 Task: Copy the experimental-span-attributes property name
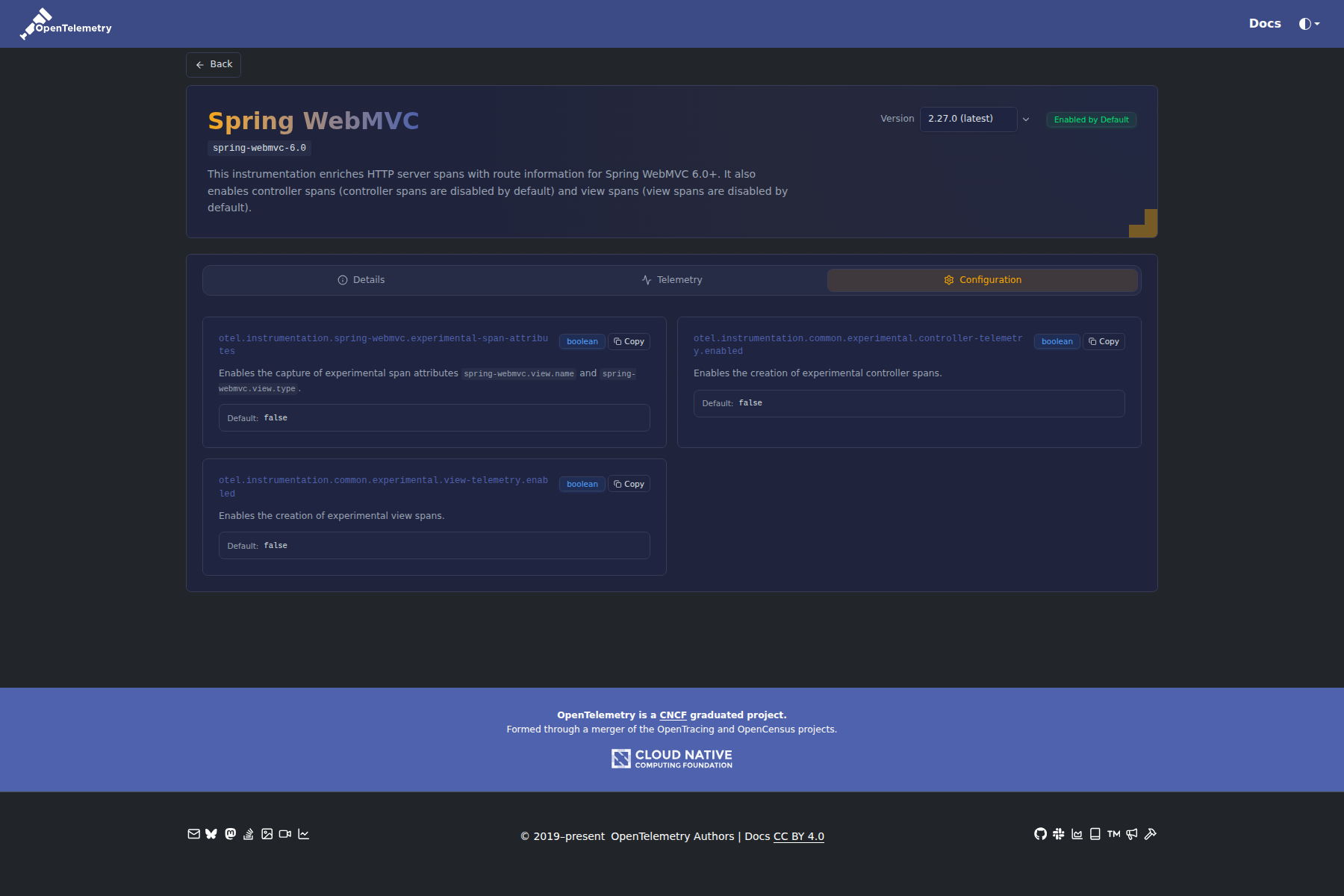pyautogui.click(x=629, y=342)
